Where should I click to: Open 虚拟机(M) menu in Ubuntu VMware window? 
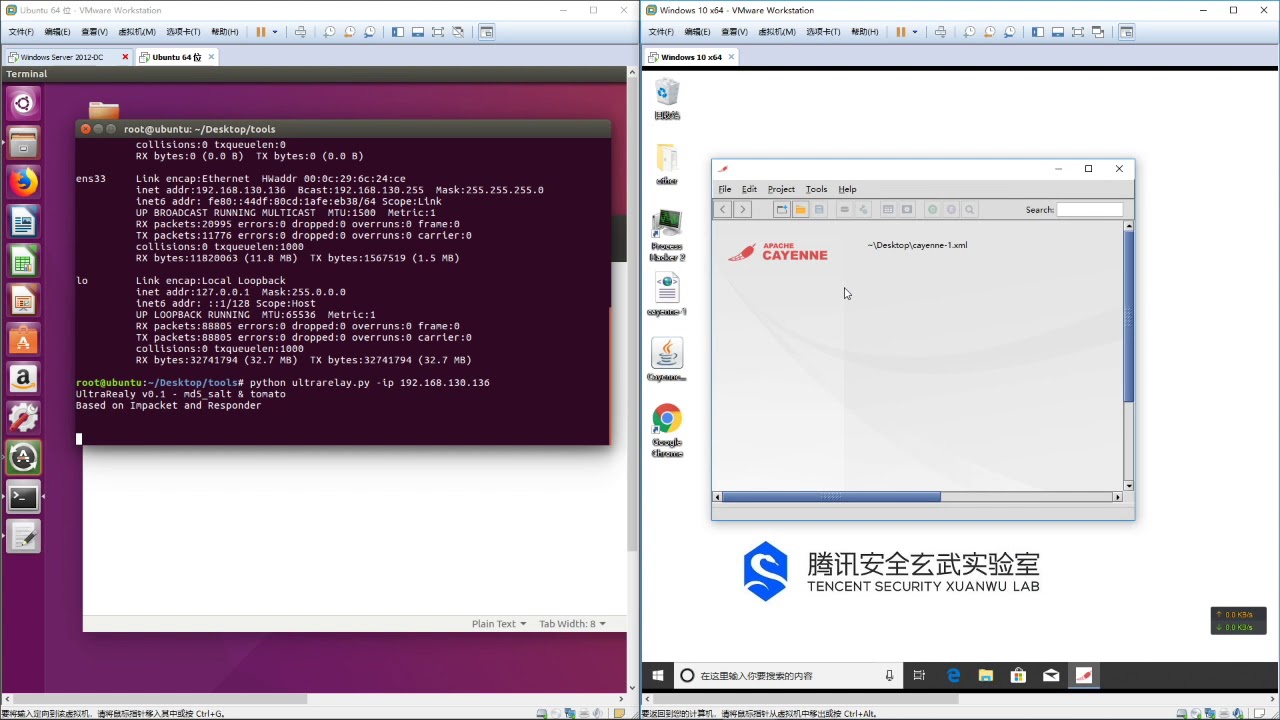tap(137, 32)
